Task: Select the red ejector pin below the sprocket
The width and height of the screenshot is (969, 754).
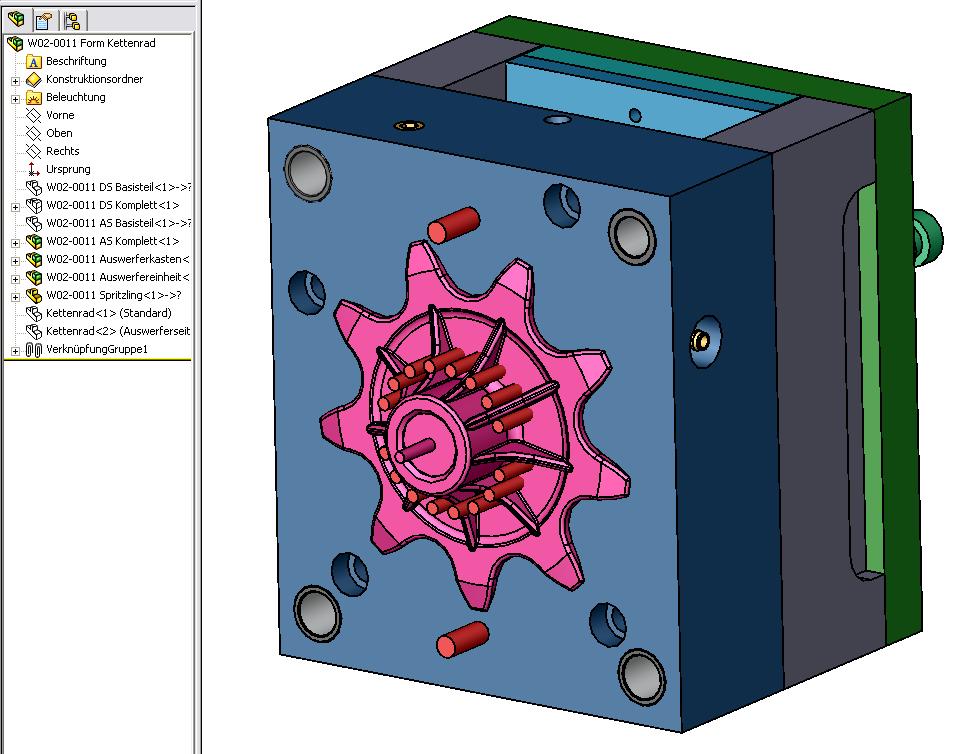Action: click(x=462, y=639)
